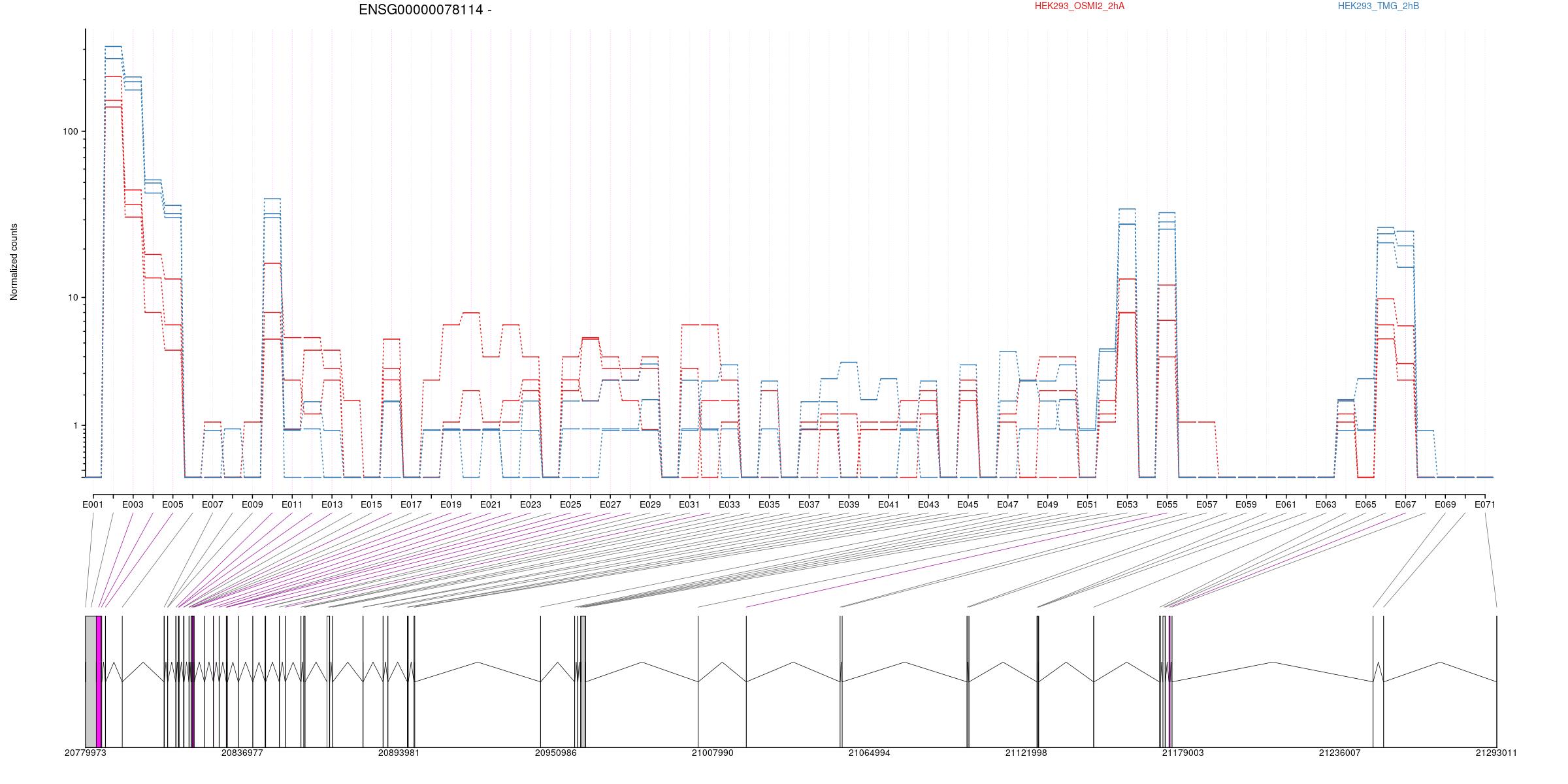Click exon label E013
The width and height of the screenshot is (1568, 784).
point(332,504)
